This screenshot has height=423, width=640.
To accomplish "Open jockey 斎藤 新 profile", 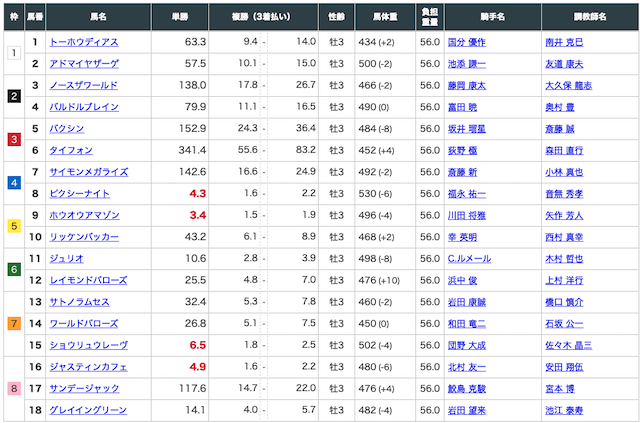I will click(462, 172).
